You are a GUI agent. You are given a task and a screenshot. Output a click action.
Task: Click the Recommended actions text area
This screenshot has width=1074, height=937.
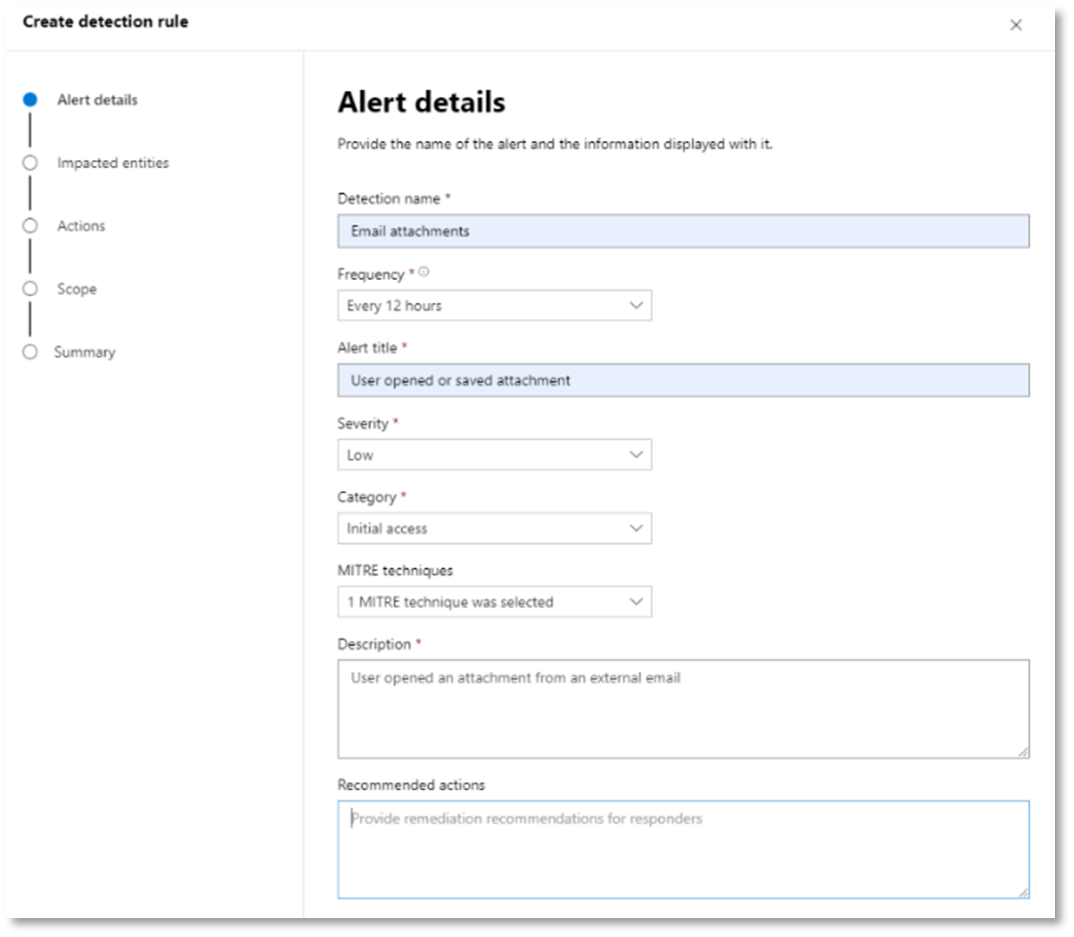[x=684, y=849]
